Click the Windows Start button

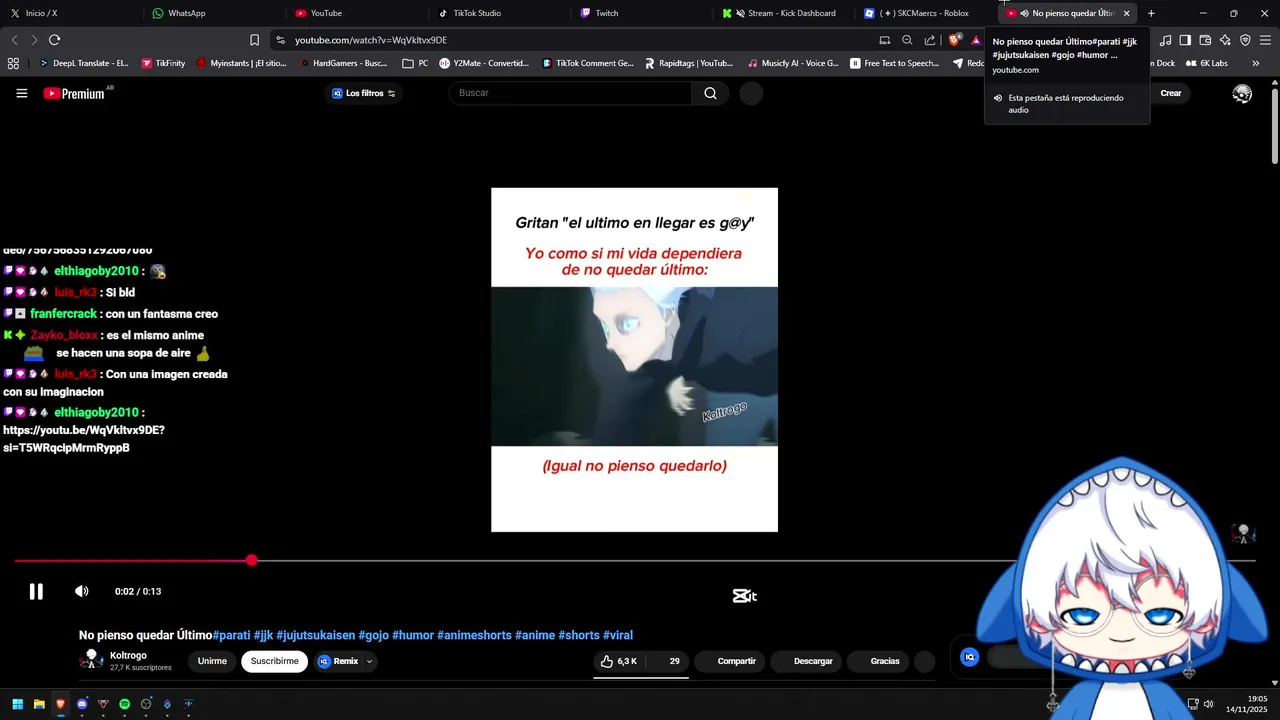coord(17,704)
